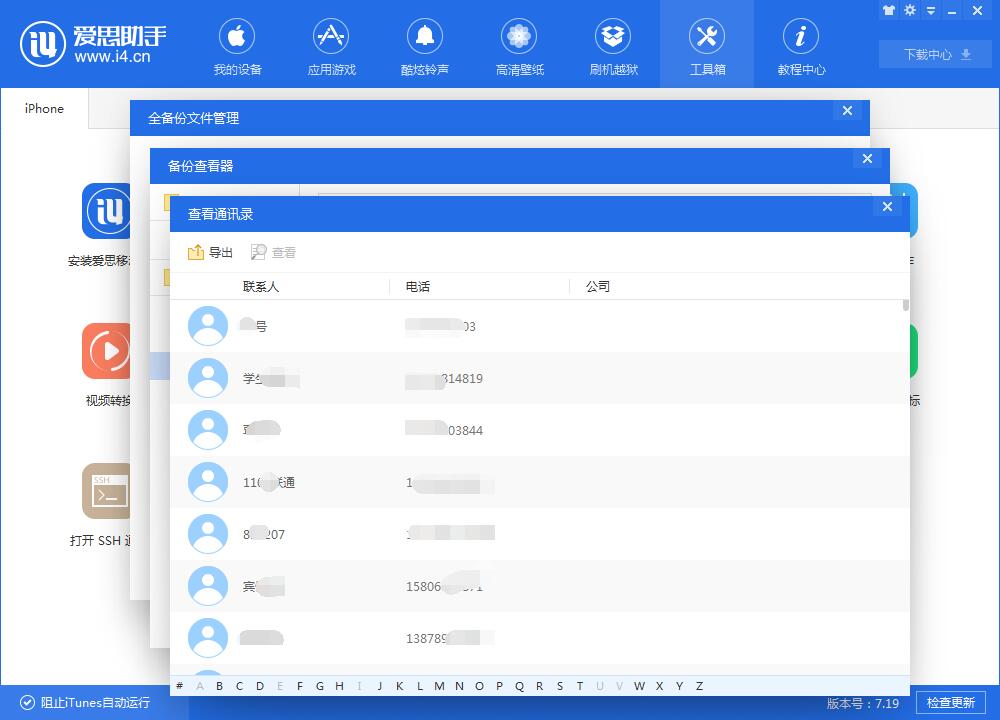Open the 视频转换 video convert tool icon
Viewport: 1000px width, 720px height.
pyautogui.click(x=106, y=351)
